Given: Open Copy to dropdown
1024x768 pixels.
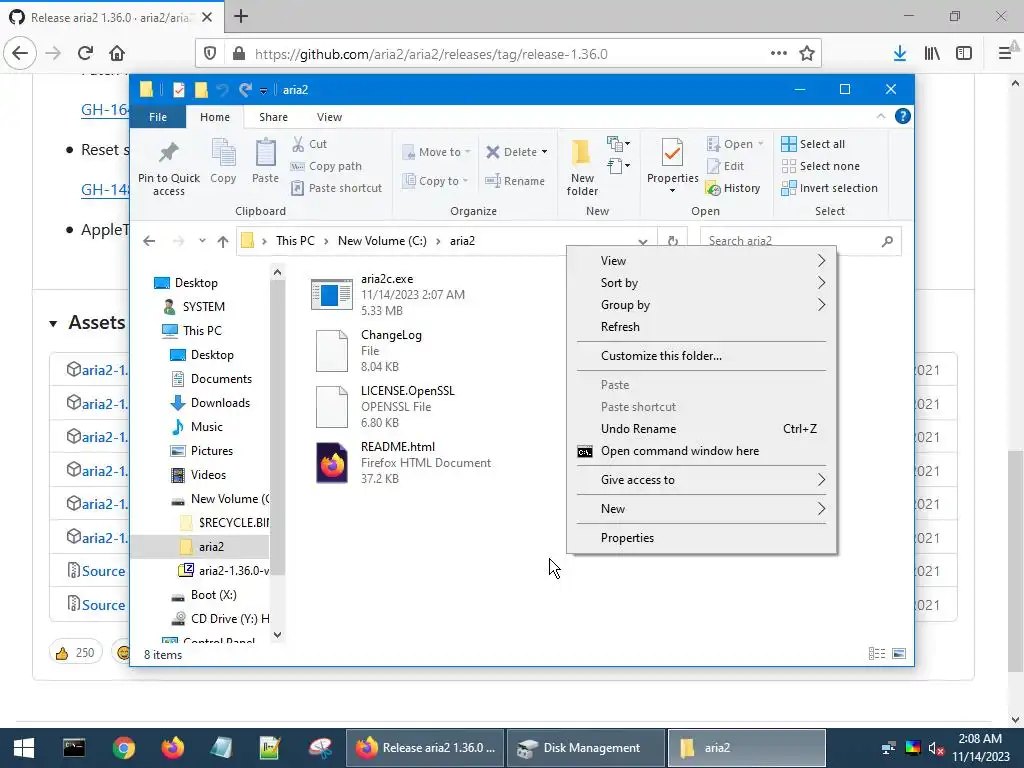Looking at the screenshot, I should pos(436,181).
